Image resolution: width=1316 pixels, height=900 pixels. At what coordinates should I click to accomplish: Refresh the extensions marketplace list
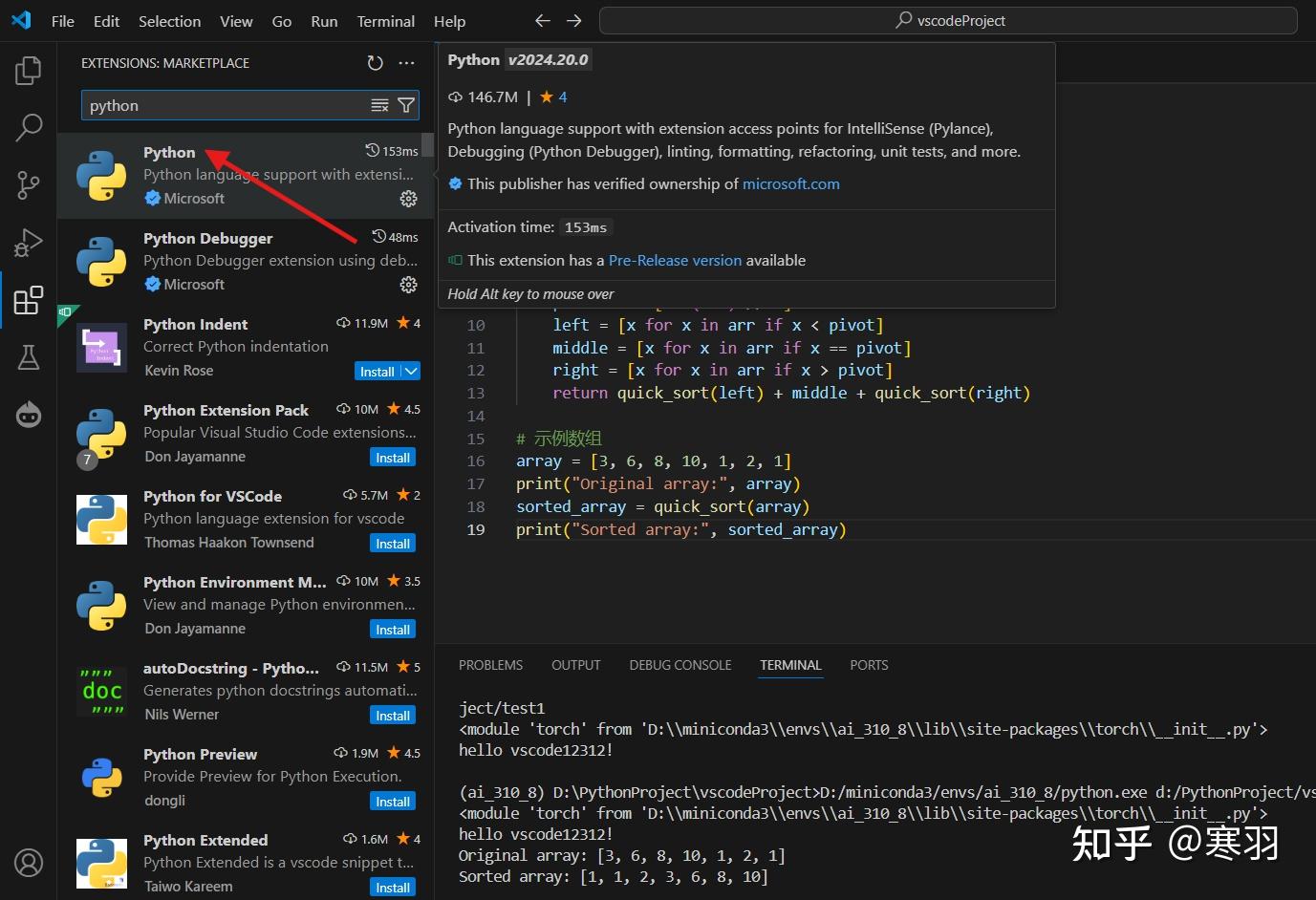tap(375, 62)
